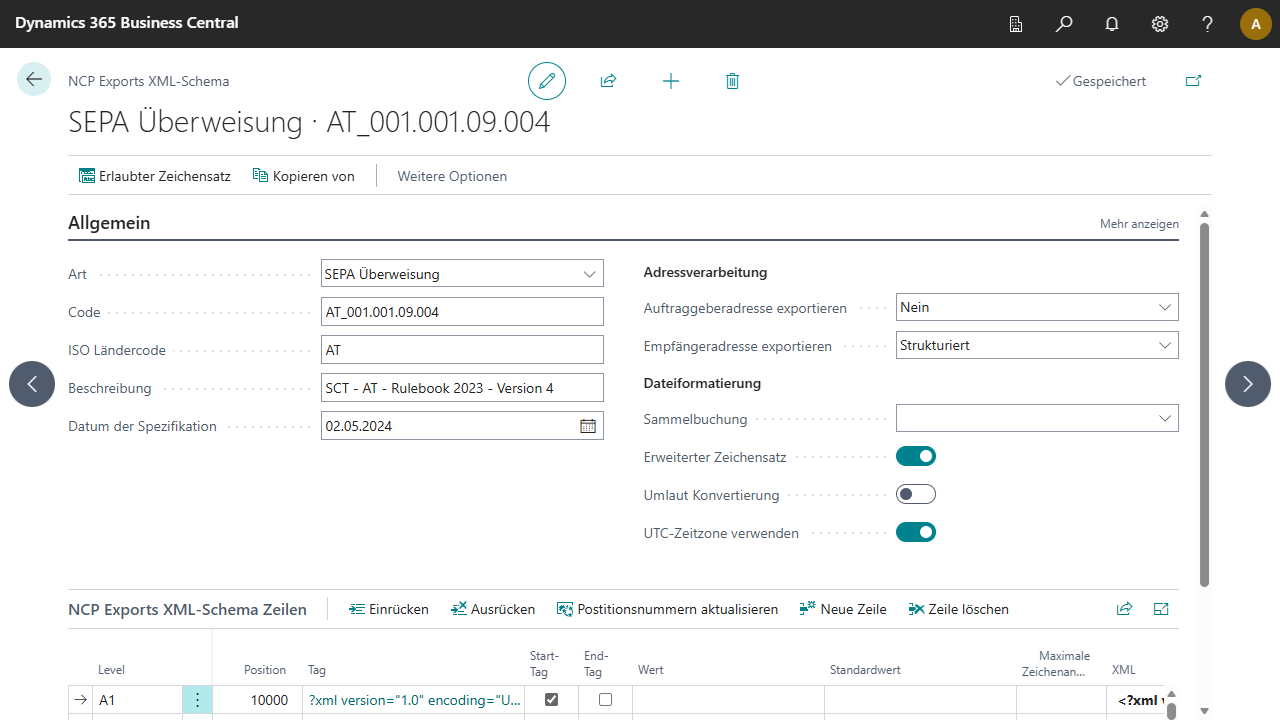Image resolution: width=1280 pixels, height=720 pixels.
Task: Open the user account avatar A
Action: point(1256,24)
